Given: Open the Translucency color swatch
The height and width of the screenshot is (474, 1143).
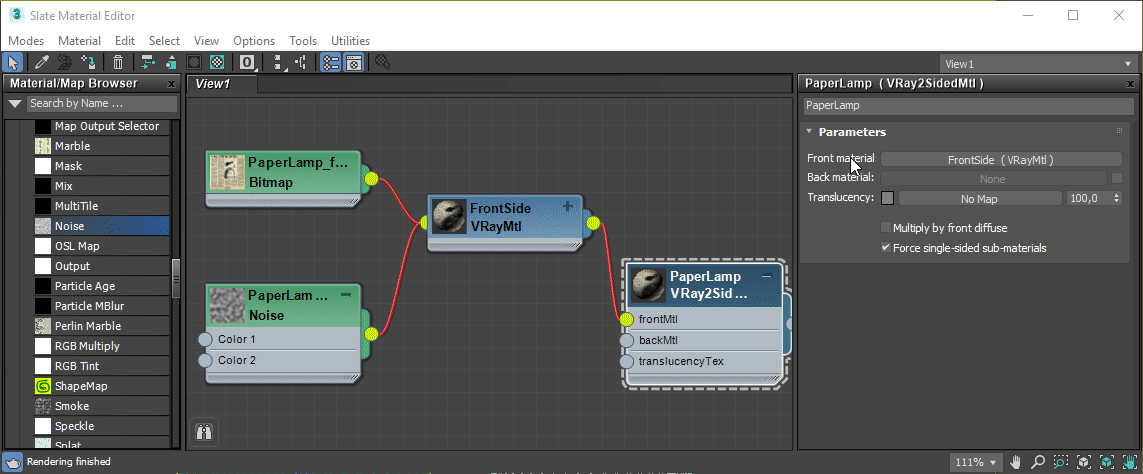Looking at the screenshot, I should pos(887,199).
